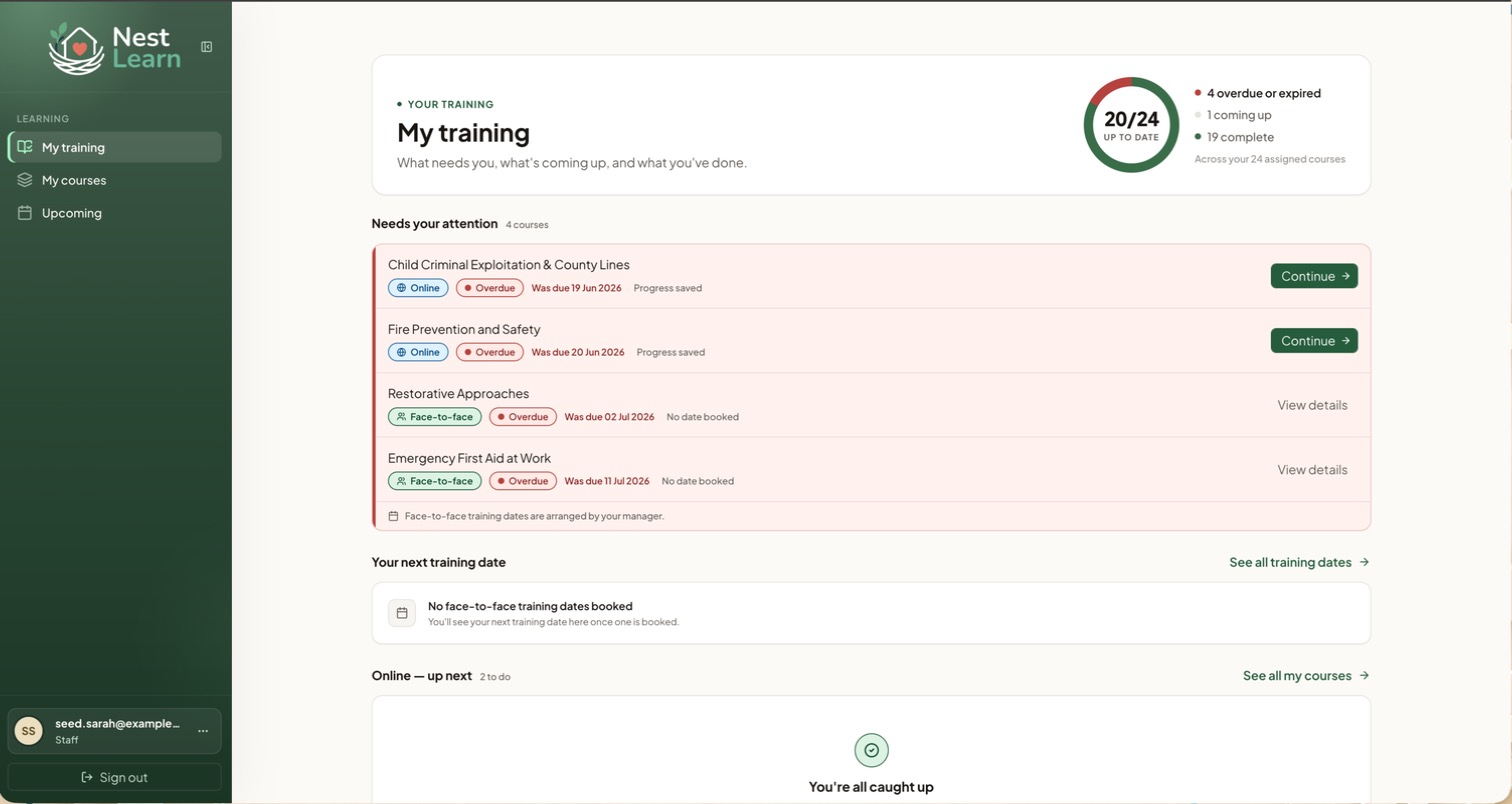Click 'Was due 02 Jul 2026' text
The width and height of the screenshot is (1512, 804).
[609, 417]
